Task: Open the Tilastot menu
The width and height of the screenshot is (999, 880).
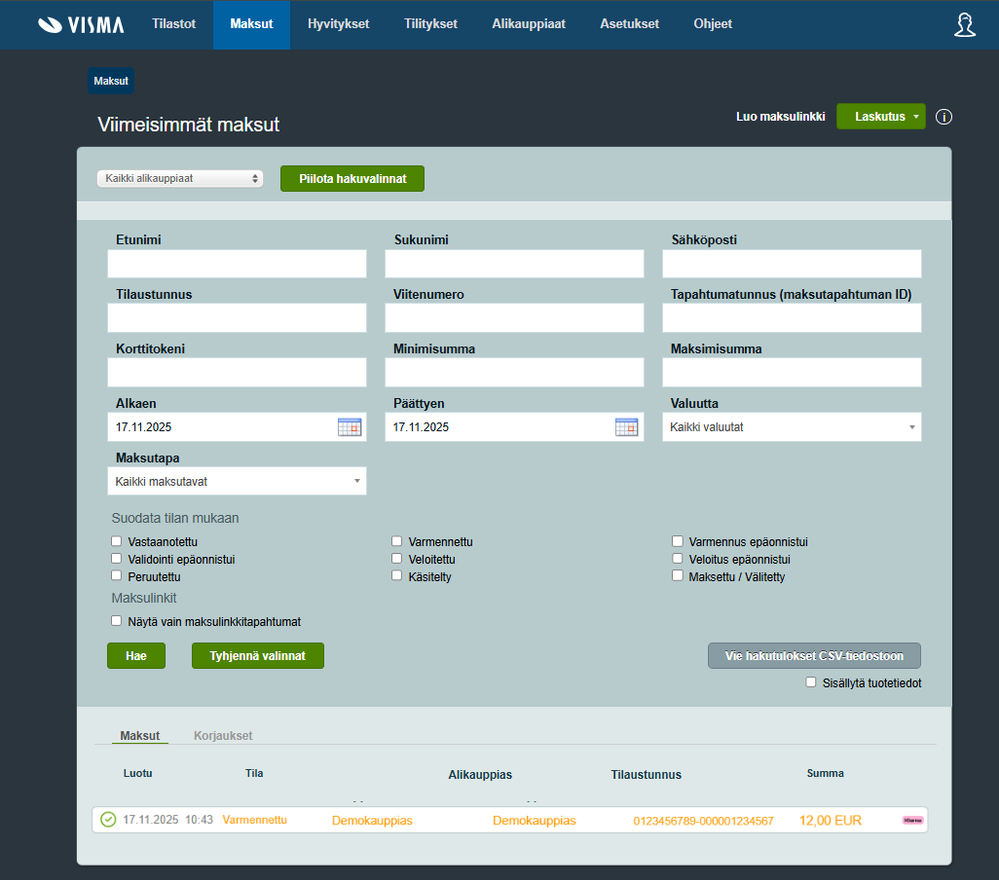Action: coord(174,24)
